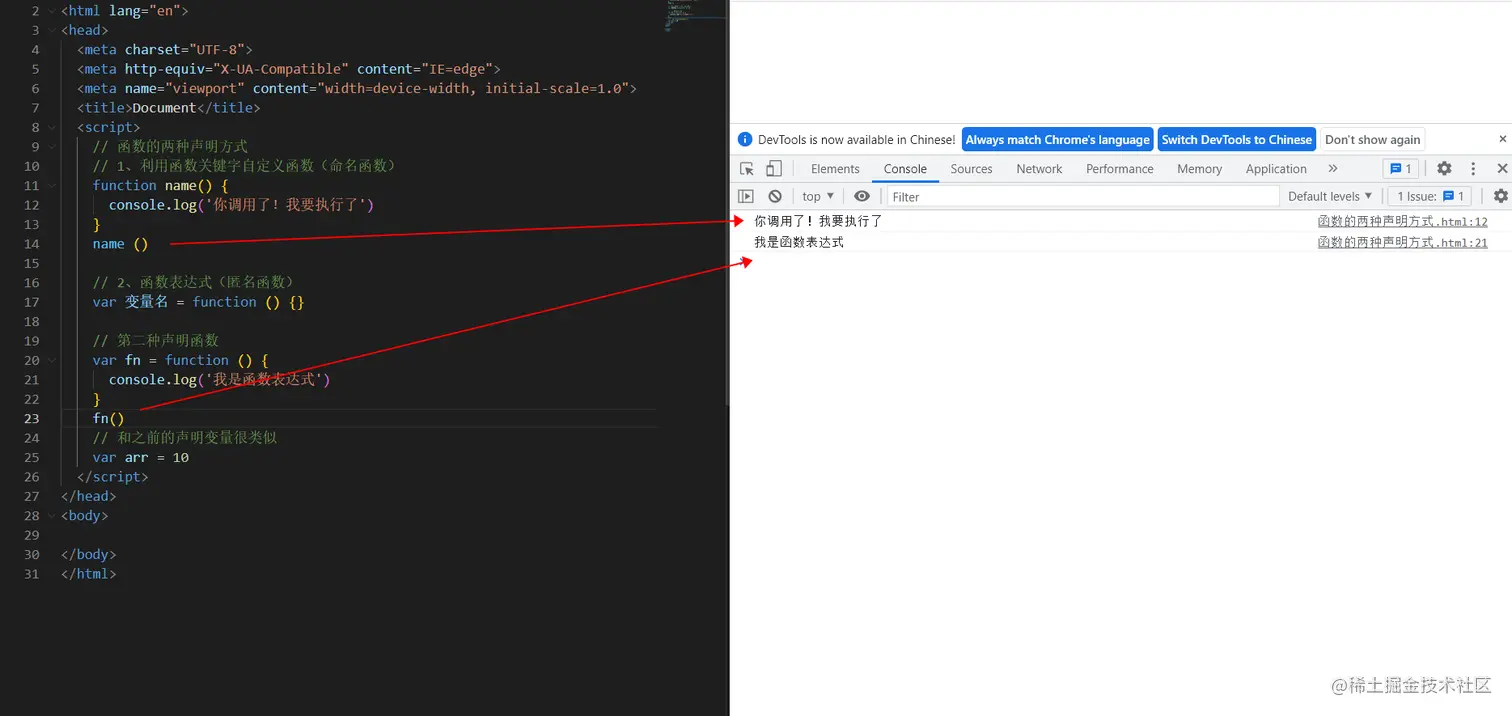
Task: Open the top JavaScript context dropdown
Action: pos(818,196)
